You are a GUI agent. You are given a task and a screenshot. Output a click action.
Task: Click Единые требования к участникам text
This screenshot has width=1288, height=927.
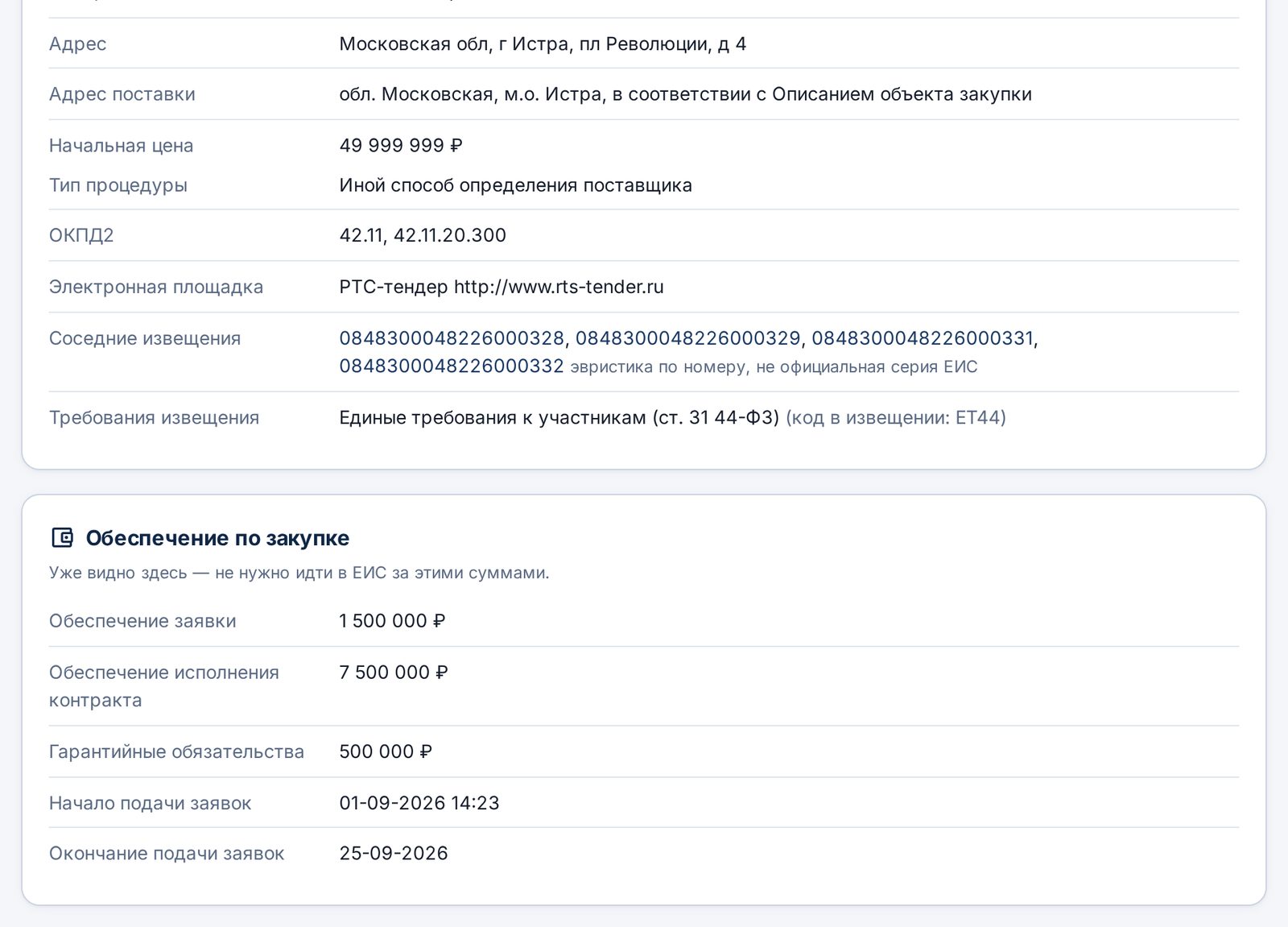[x=559, y=418]
